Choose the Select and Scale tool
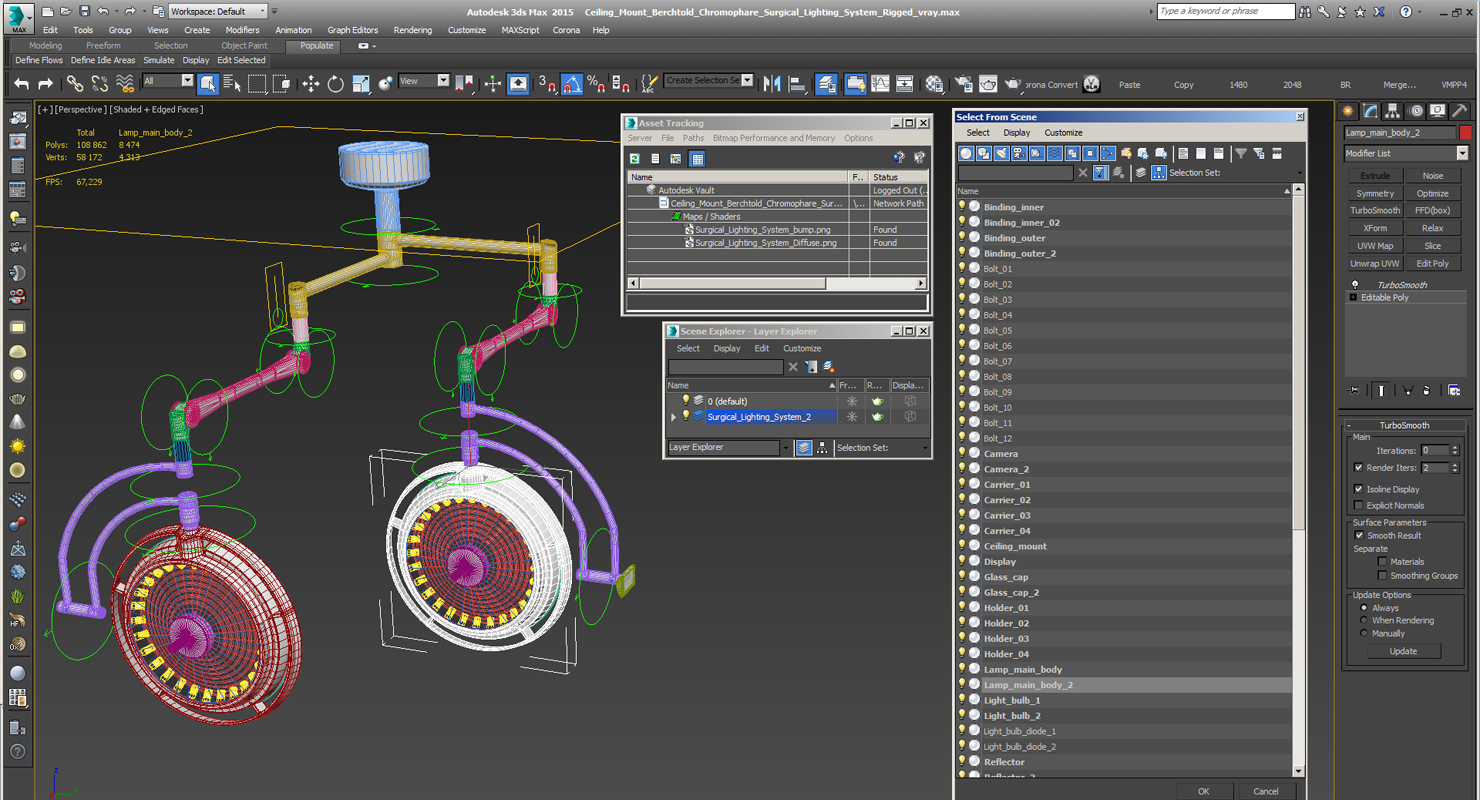 pos(361,84)
